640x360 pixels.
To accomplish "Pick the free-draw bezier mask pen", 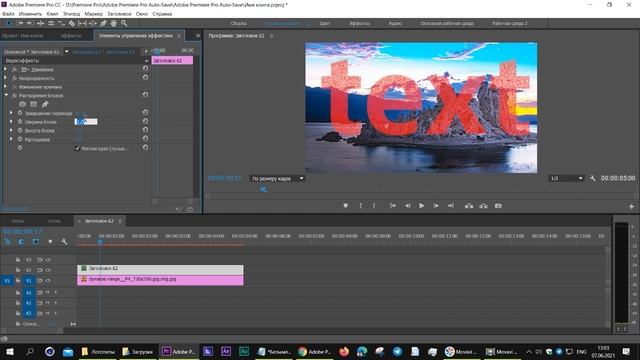I will click(45, 104).
